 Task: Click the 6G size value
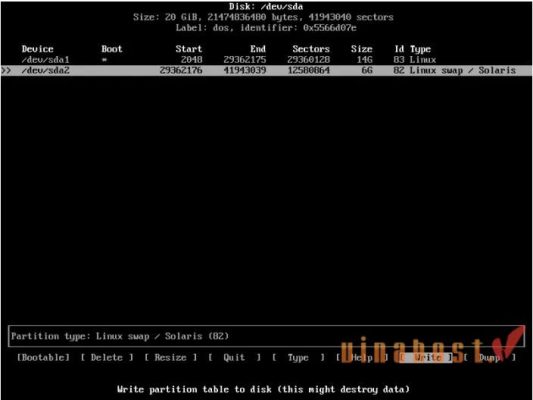click(x=367, y=70)
